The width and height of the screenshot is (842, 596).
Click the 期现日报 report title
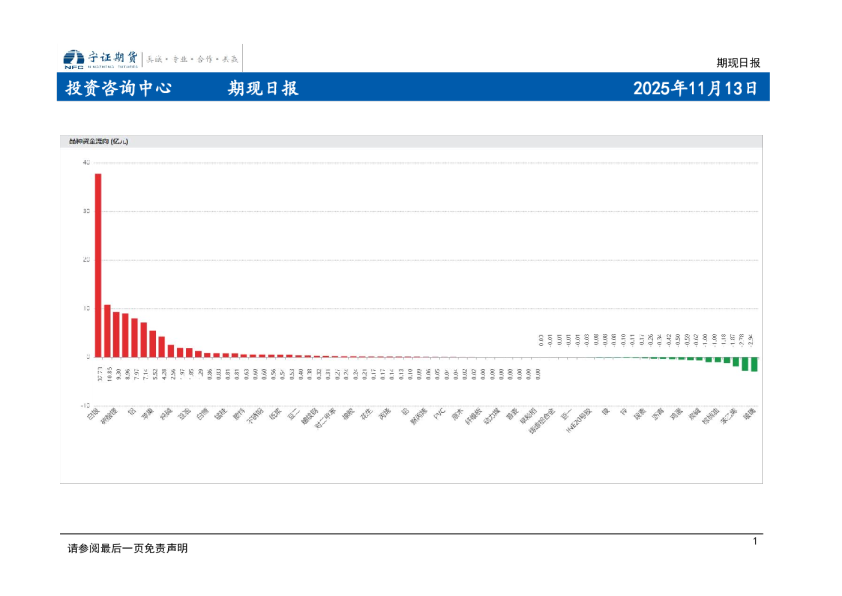263,88
